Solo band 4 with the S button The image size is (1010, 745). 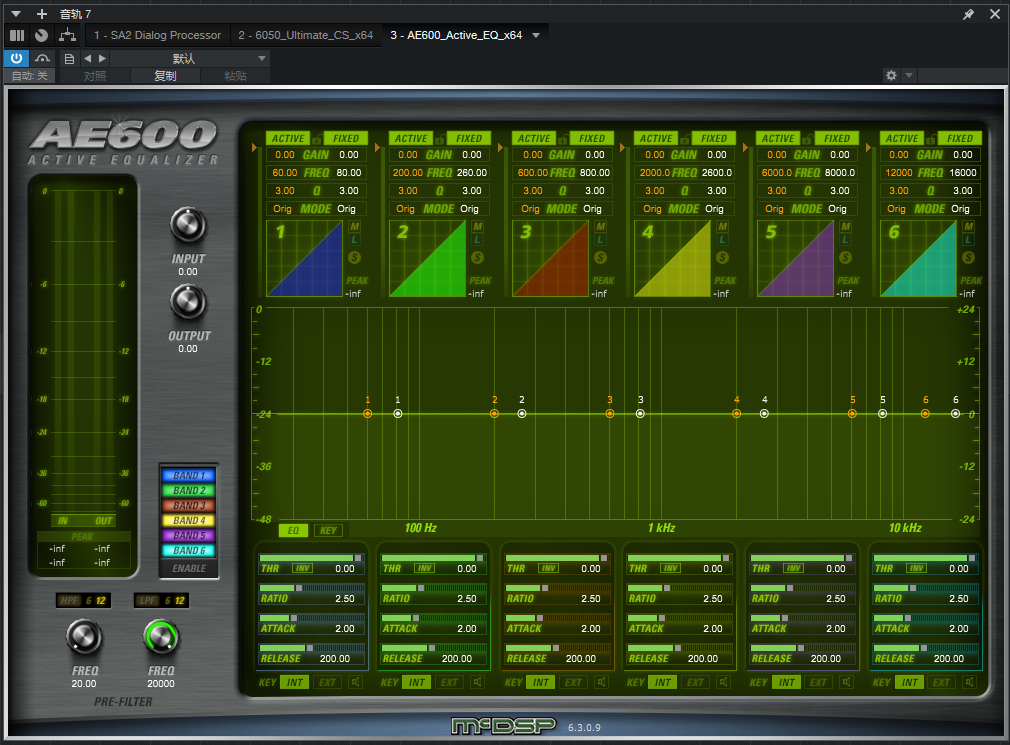[x=723, y=258]
